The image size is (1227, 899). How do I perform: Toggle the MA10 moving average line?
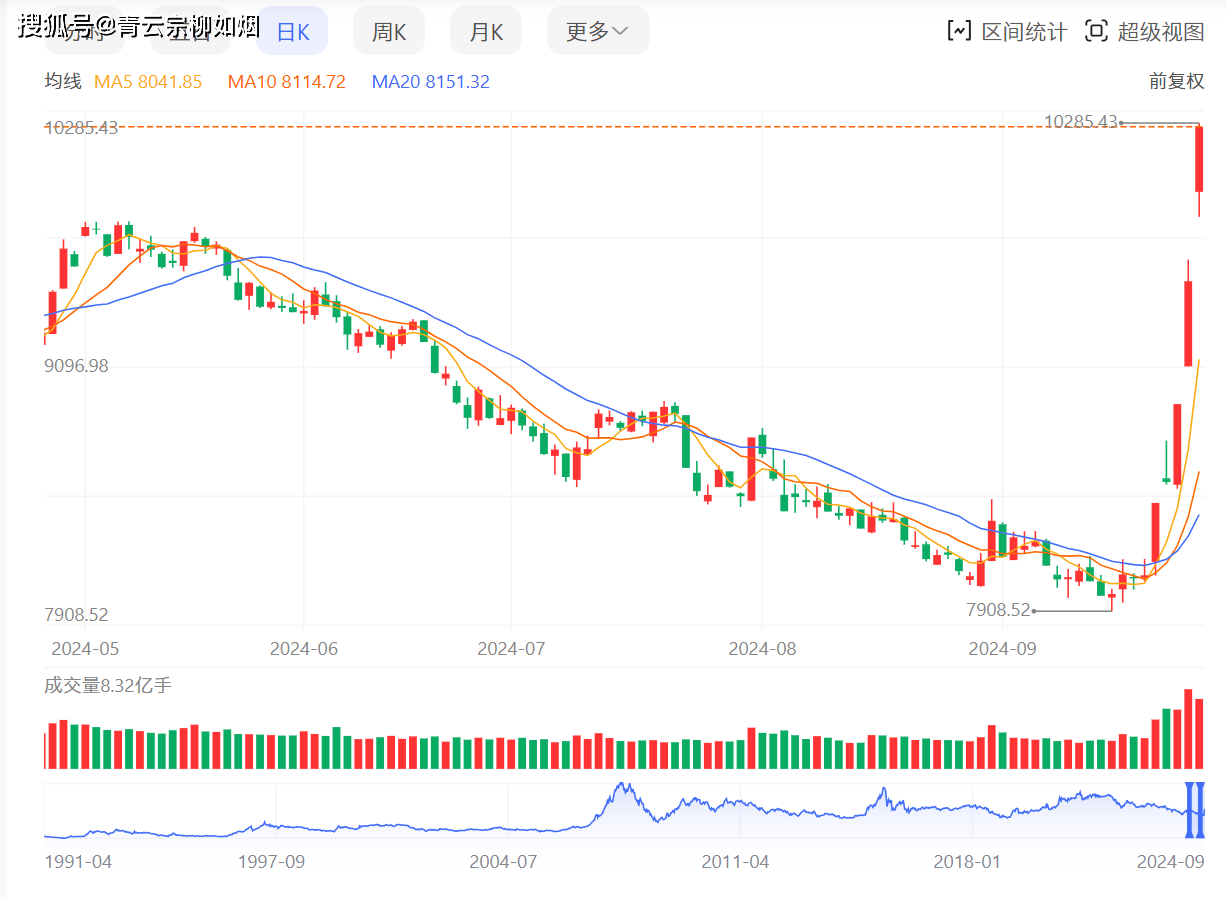click(287, 81)
